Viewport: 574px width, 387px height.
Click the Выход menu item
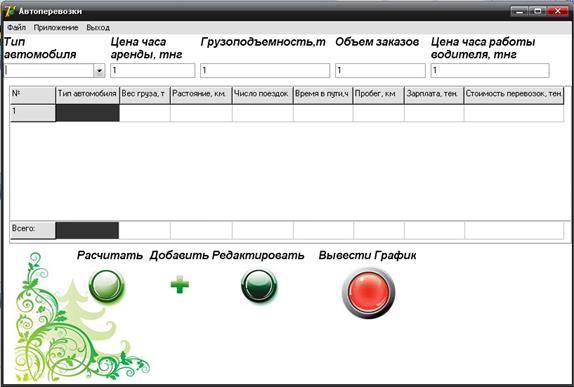[98, 27]
